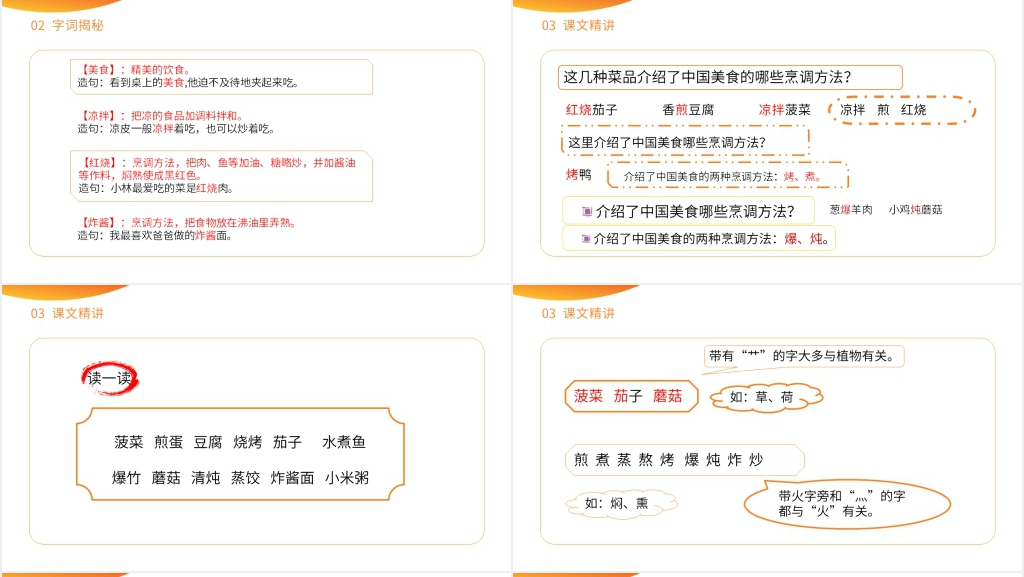Click the text 烤鸭 on the slide

[x=579, y=175]
